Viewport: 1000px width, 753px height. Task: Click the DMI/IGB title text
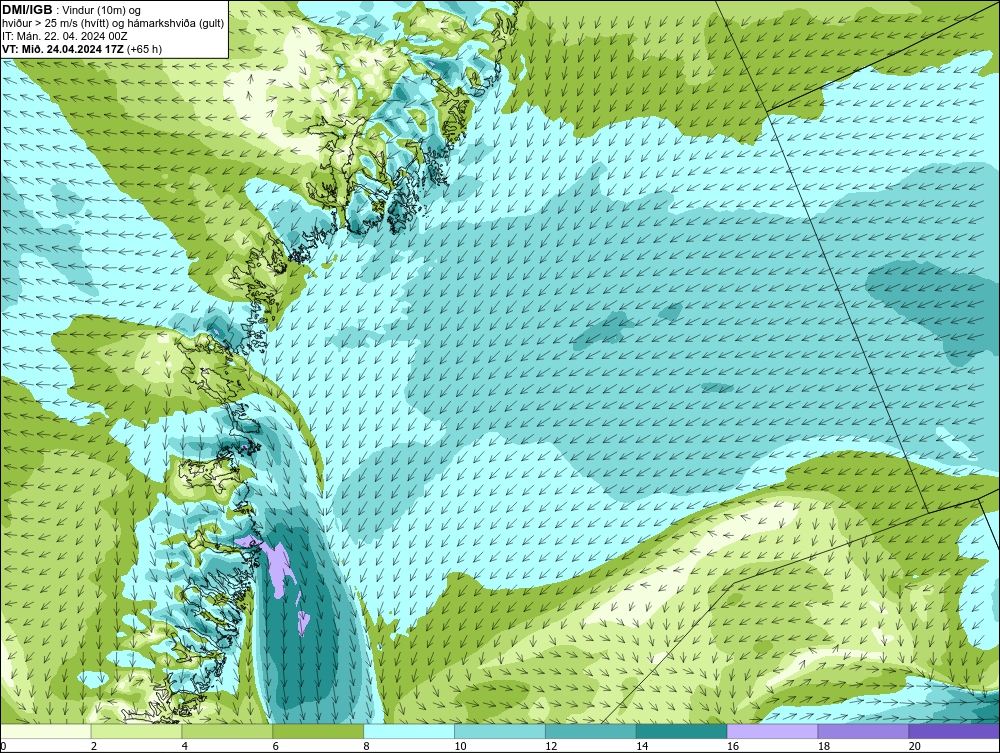click(x=27, y=10)
